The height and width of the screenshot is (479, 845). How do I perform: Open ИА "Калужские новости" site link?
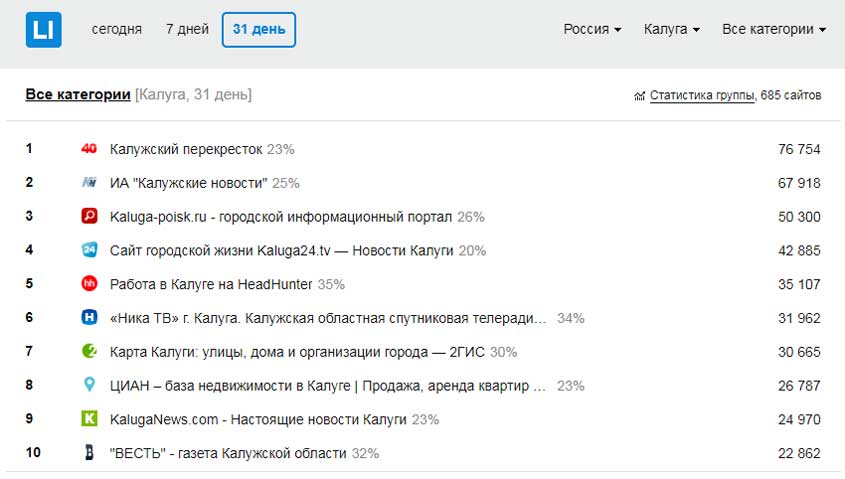pos(188,183)
